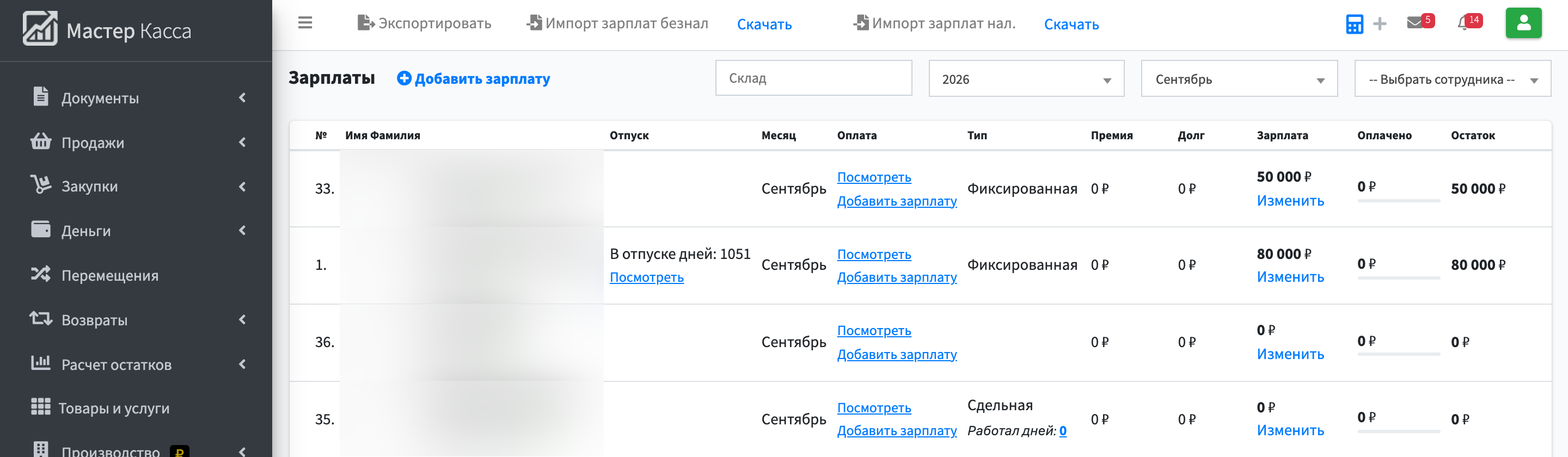Open notifications bell with 14 badge
The height and width of the screenshot is (457, 1568).
tap(1469, 22)
